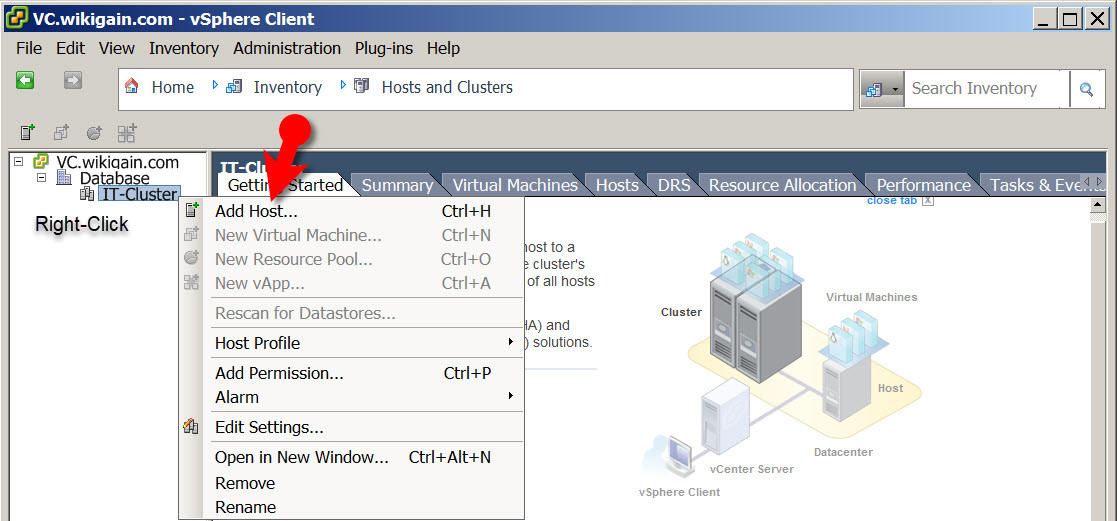Viewport: 1117px width, 521px height.
Task: Click the Add Host toolbar icon
Action: coord(28,132)
